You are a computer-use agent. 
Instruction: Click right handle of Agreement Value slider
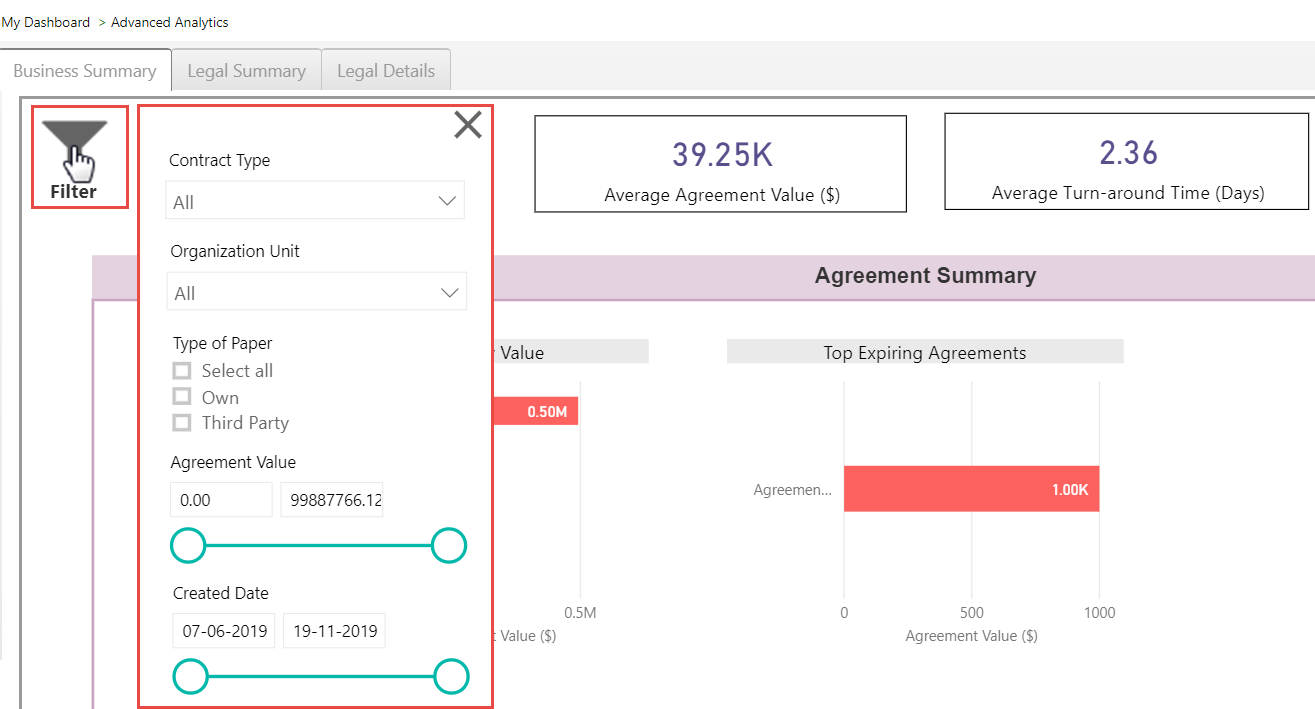tap(449, 546)
